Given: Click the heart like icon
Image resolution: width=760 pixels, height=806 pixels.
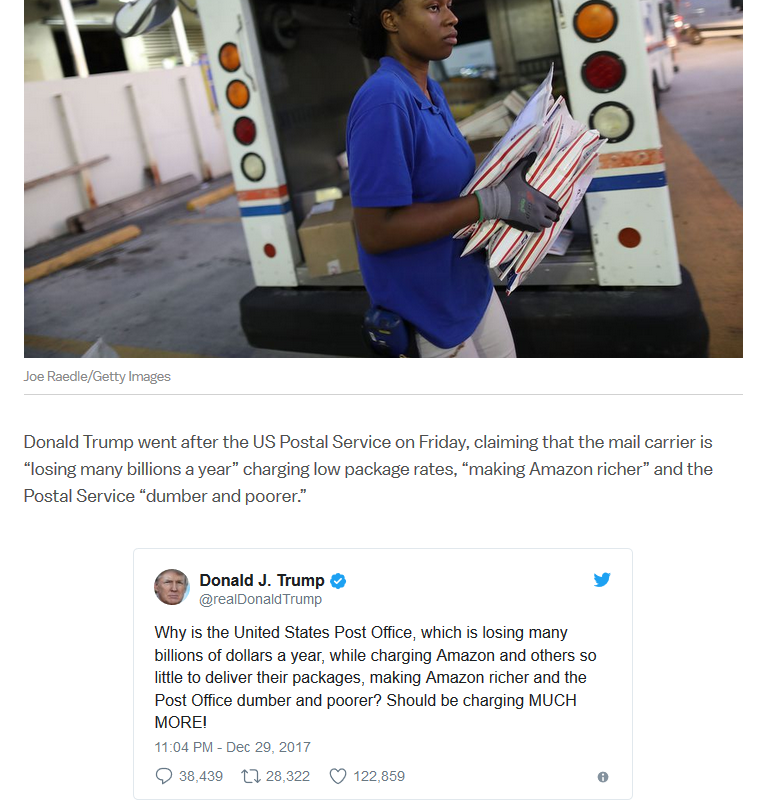Looking at the screenshot, I should tap(338, 776).
